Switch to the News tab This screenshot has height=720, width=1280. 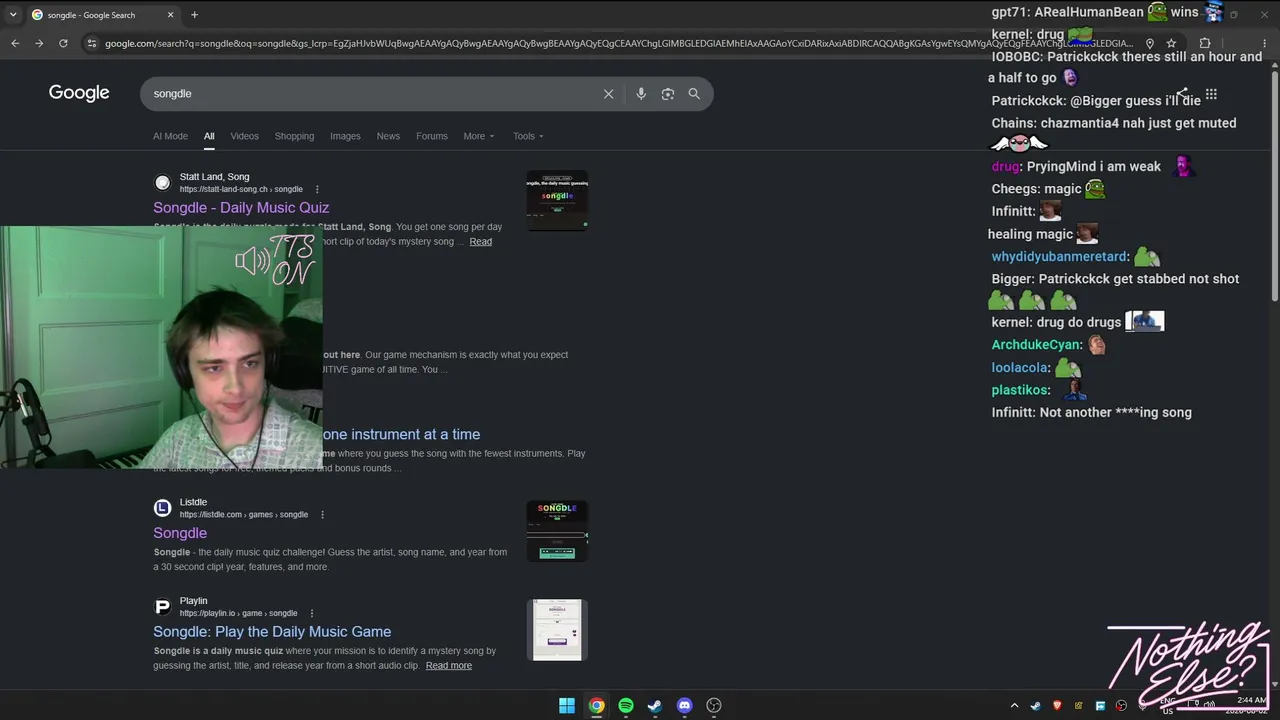(x=388, y=136)
